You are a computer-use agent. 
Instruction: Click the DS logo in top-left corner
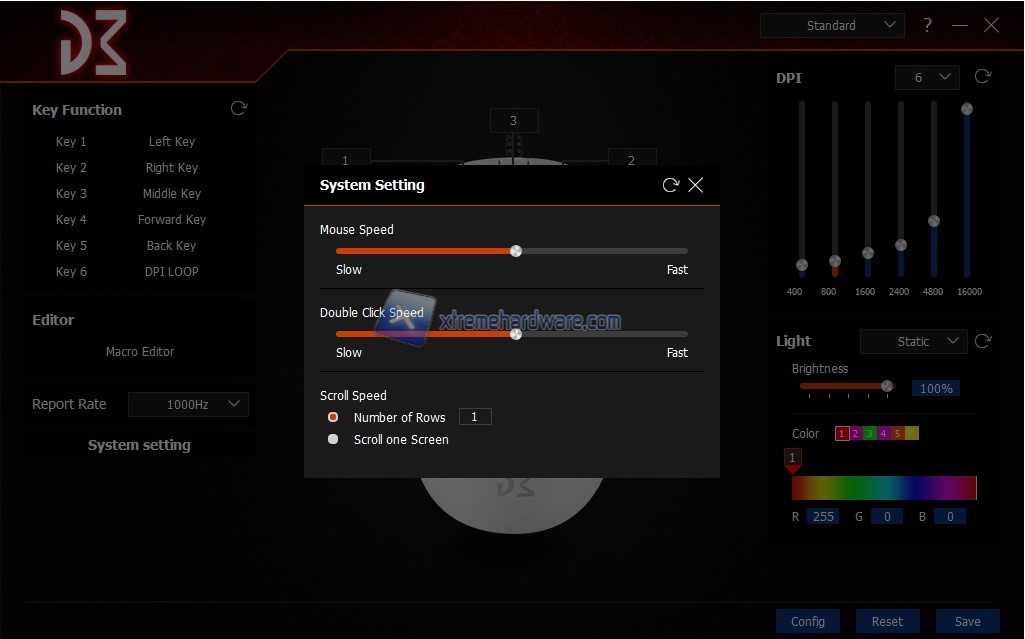pyautogui.click(x=92, y=42)
